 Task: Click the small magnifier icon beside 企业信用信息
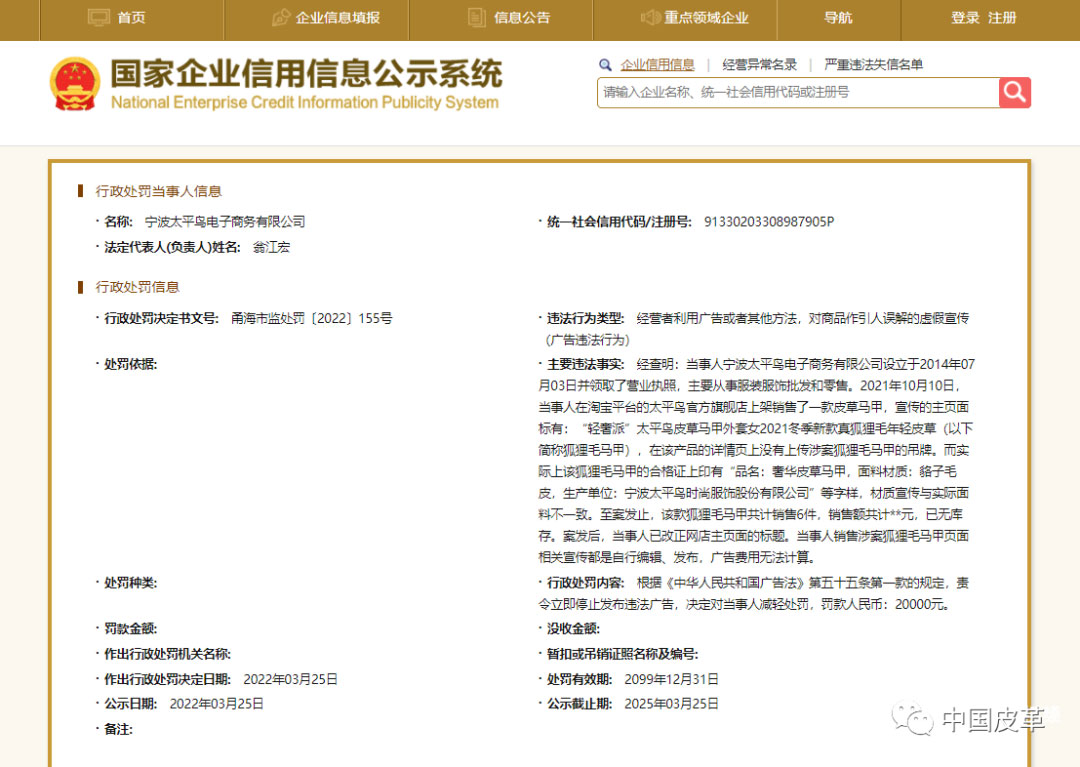605,65
